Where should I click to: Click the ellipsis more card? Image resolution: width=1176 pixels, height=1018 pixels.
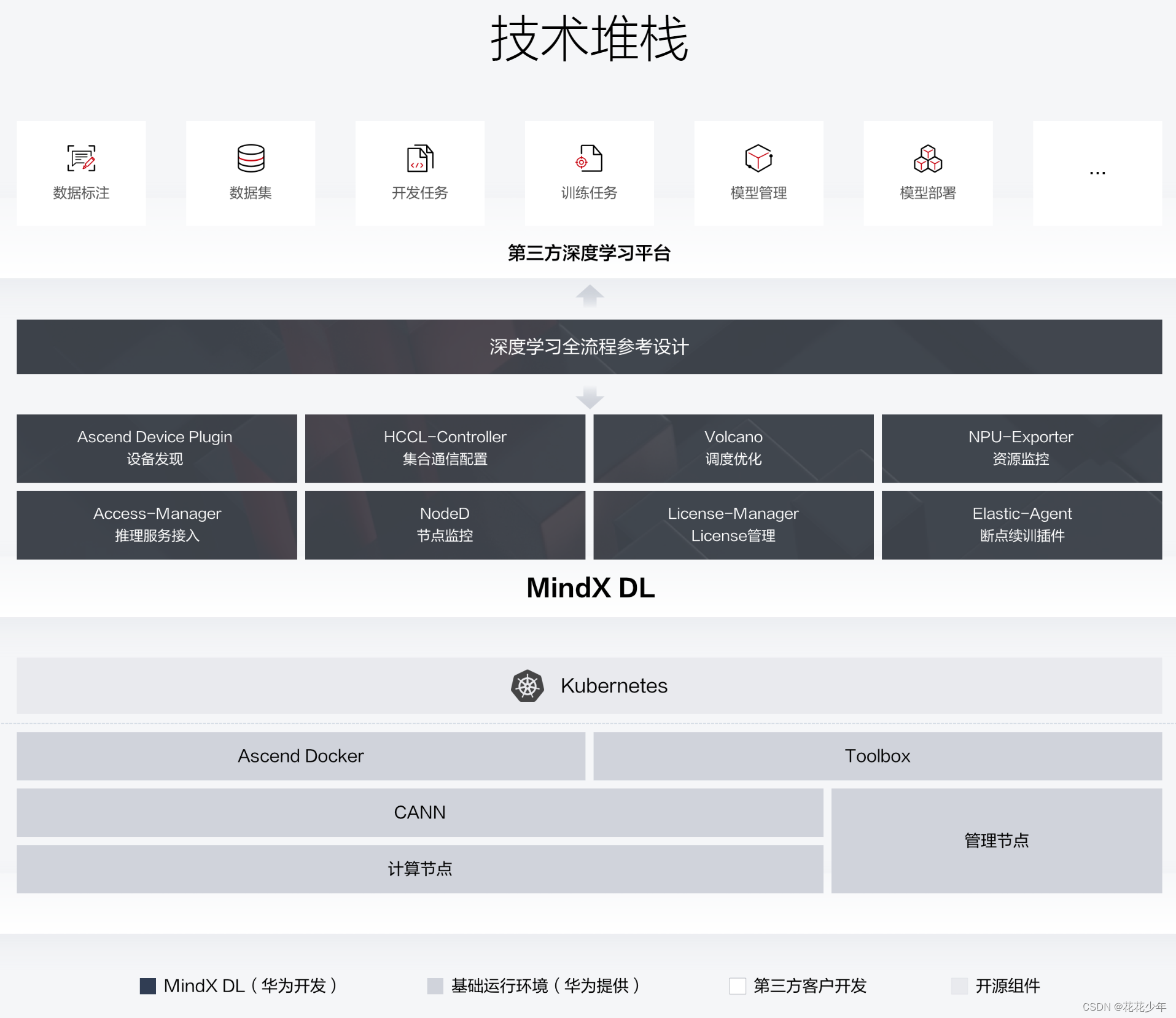pos(1097,173)
